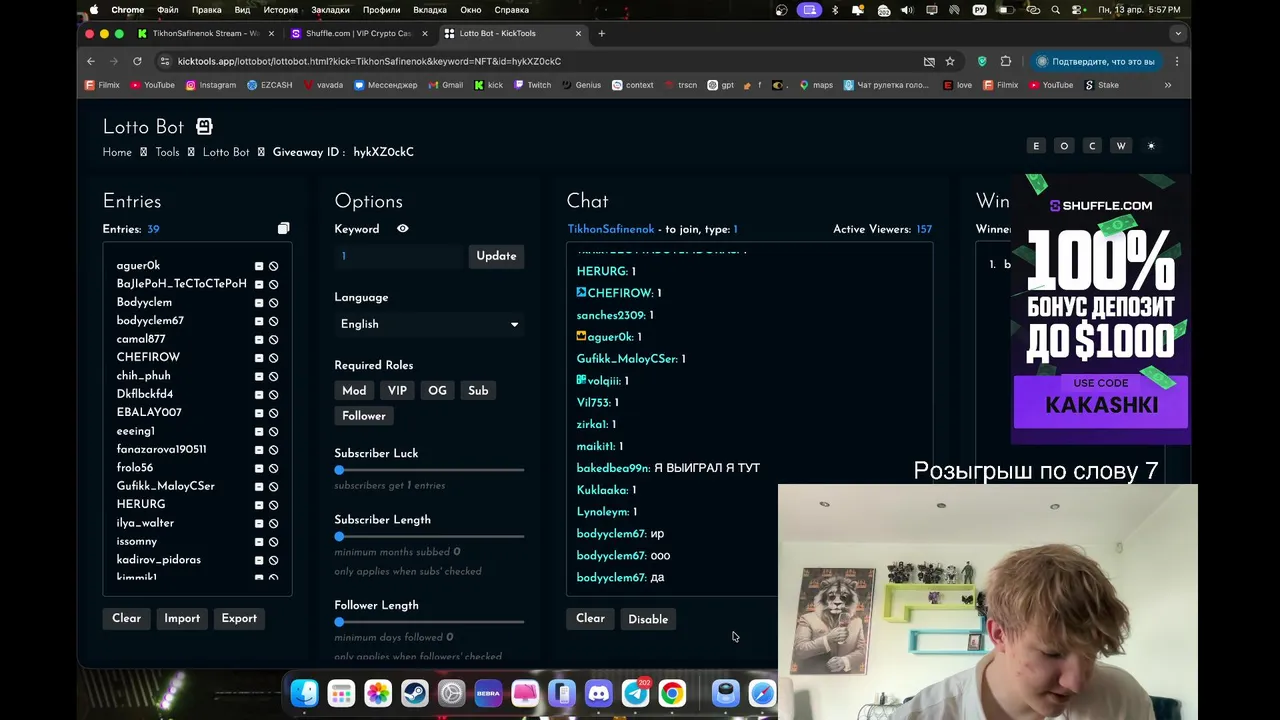1280x720 pixels.
Task: Open the История menu
Action: (x=281, y=10)
